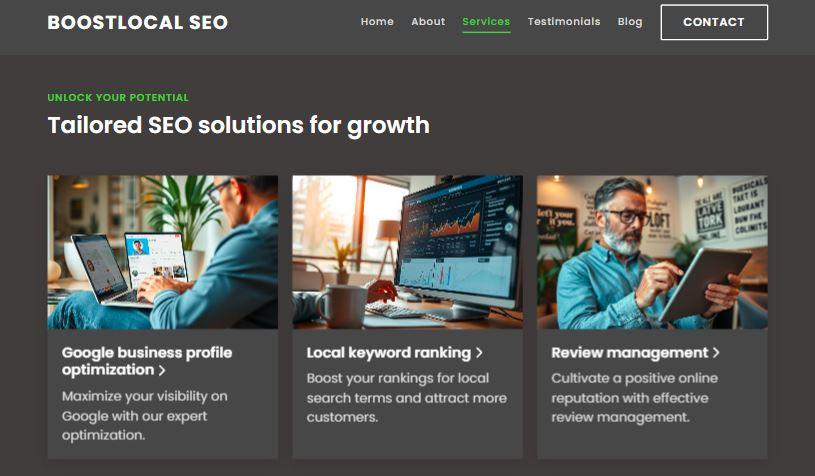815x476 pixels.
Task: Click the BOOSTLOCAL SEO logo
Action: coord(138,22)
